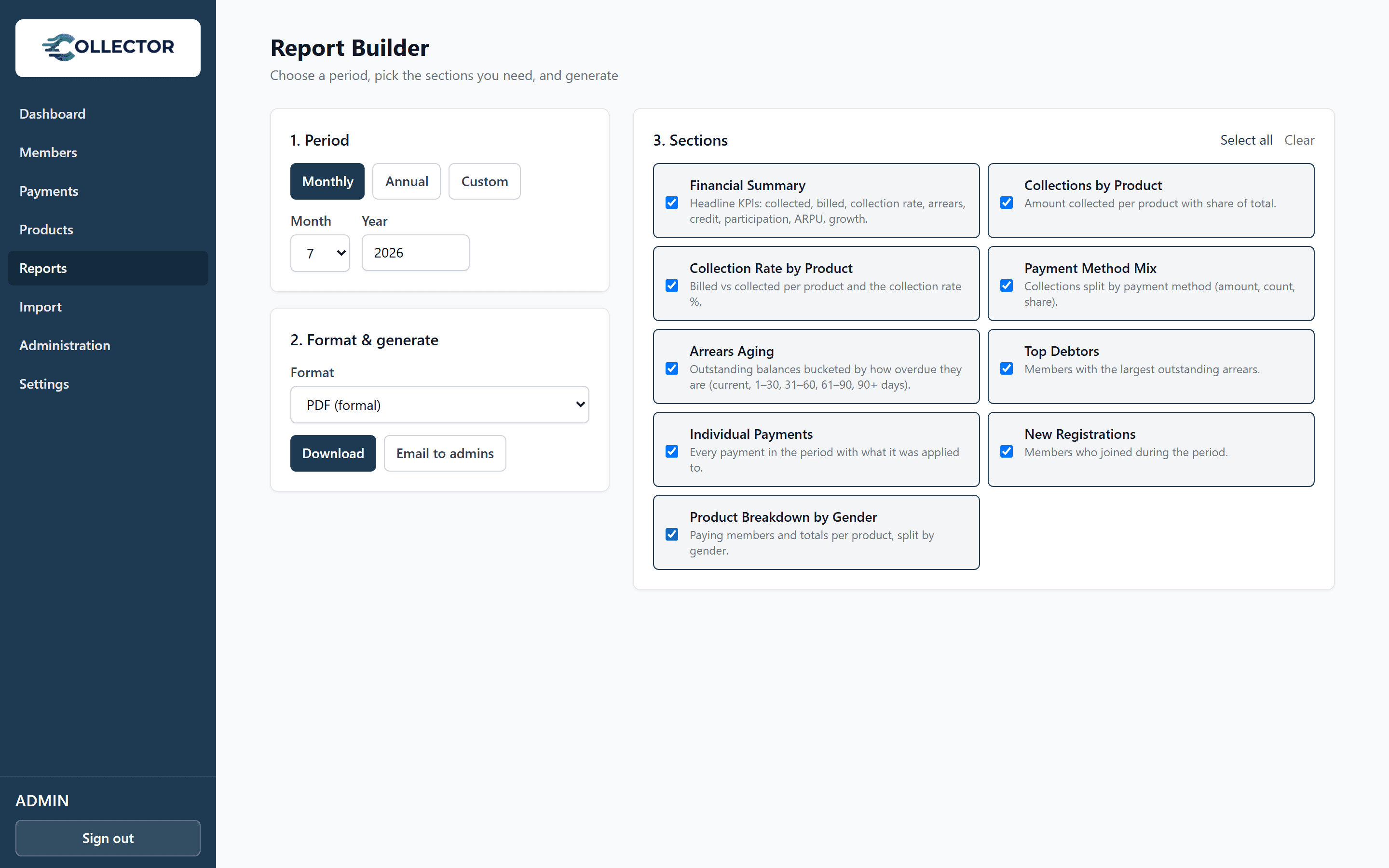Click the 'Collections by Product' title text
Screen dimensions: 1389x868
(x=1093, y=186)
